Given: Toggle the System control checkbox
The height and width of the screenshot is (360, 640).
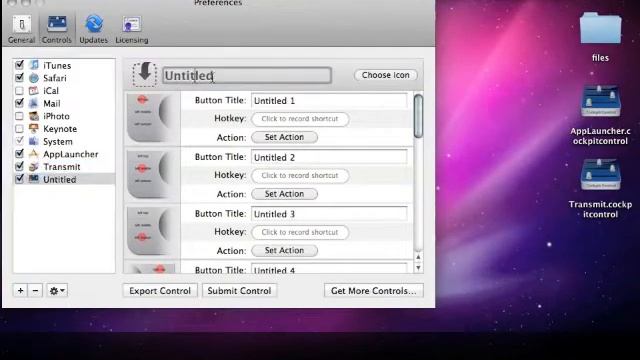Looking at the screenshot, I should point(19,141).
